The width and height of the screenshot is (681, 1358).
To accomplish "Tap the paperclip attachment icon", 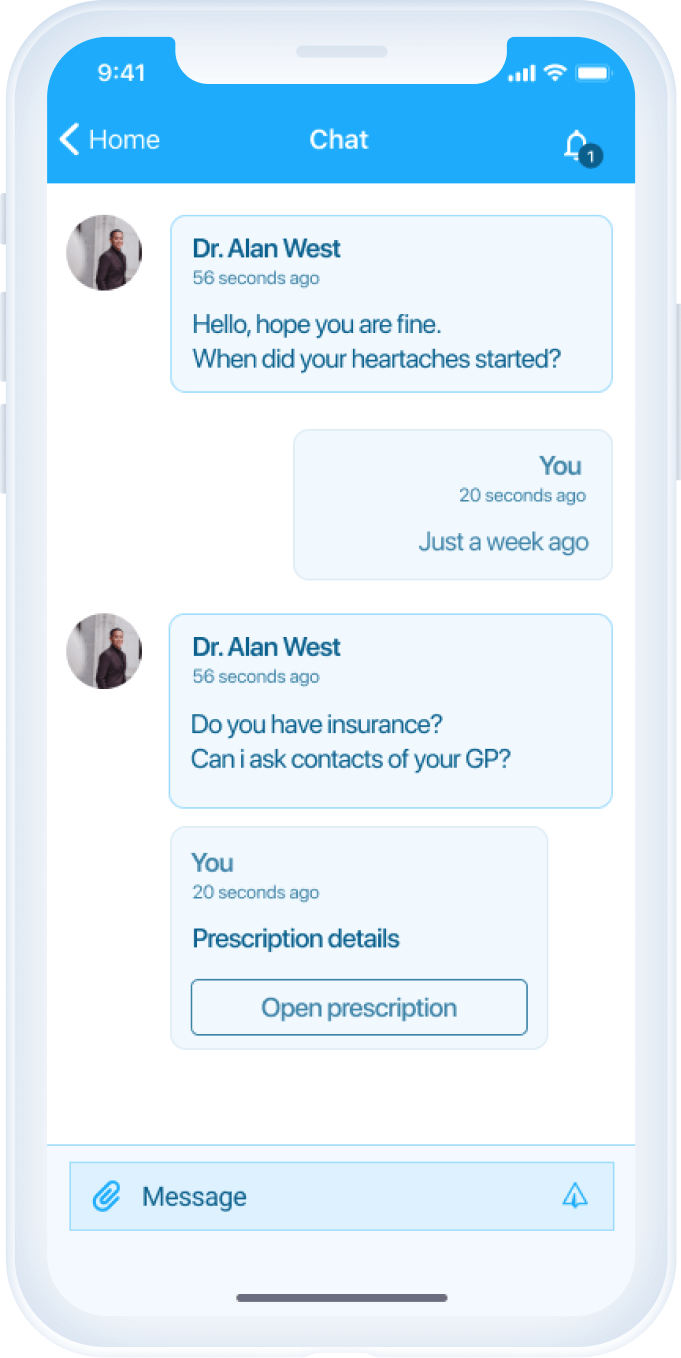I will point(107,1196).
